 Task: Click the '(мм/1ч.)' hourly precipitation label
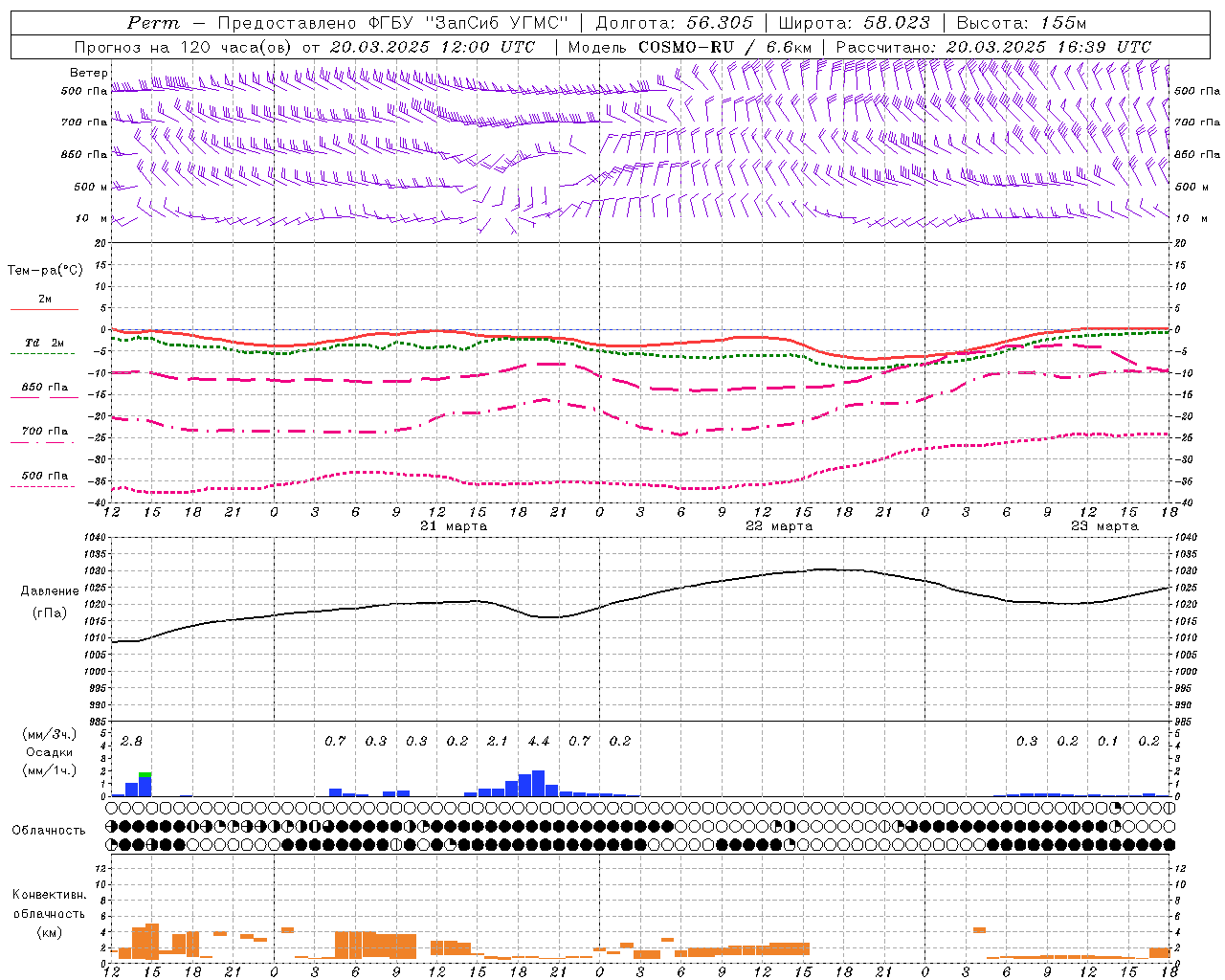49,770
